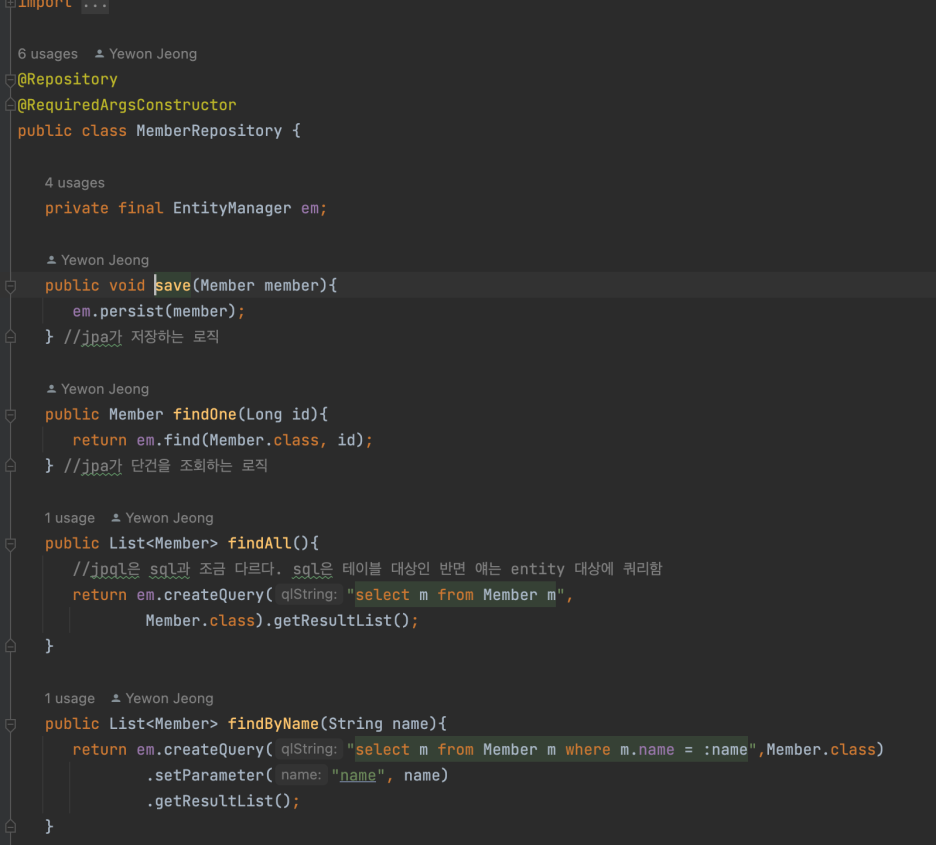
Task: Click the 'em;' field name in declaration
Action: point(314,208)
